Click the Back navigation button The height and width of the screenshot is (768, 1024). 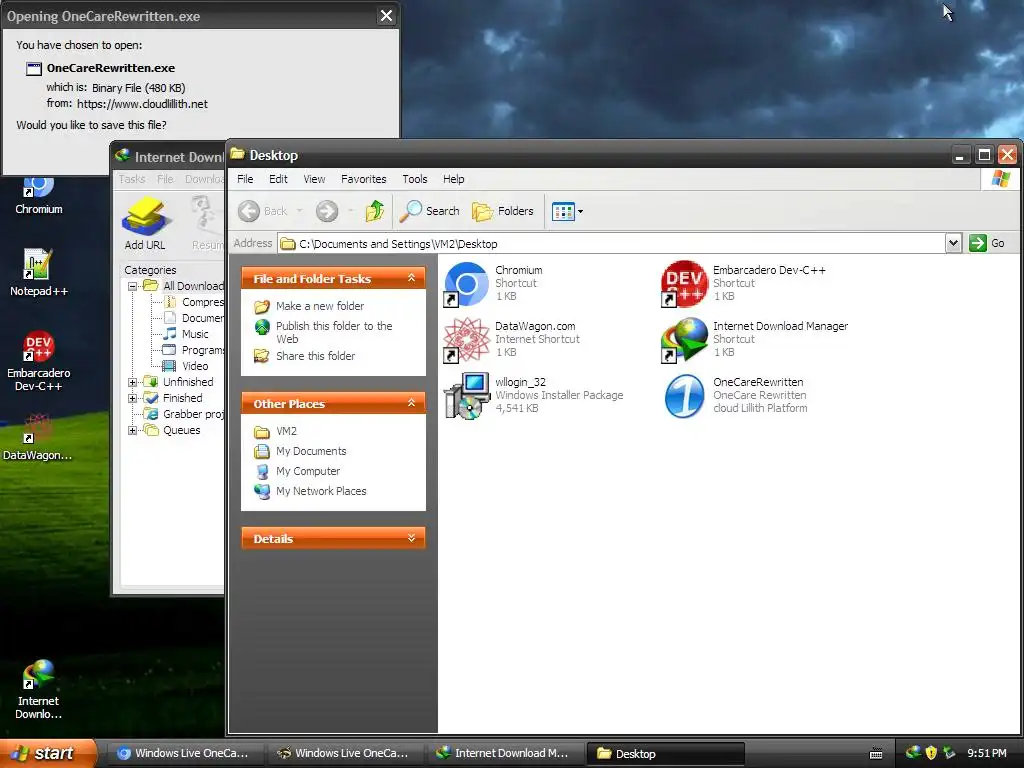263,211
